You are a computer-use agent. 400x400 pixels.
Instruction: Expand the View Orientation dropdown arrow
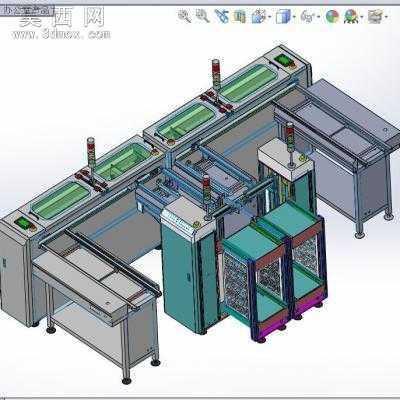269,16
